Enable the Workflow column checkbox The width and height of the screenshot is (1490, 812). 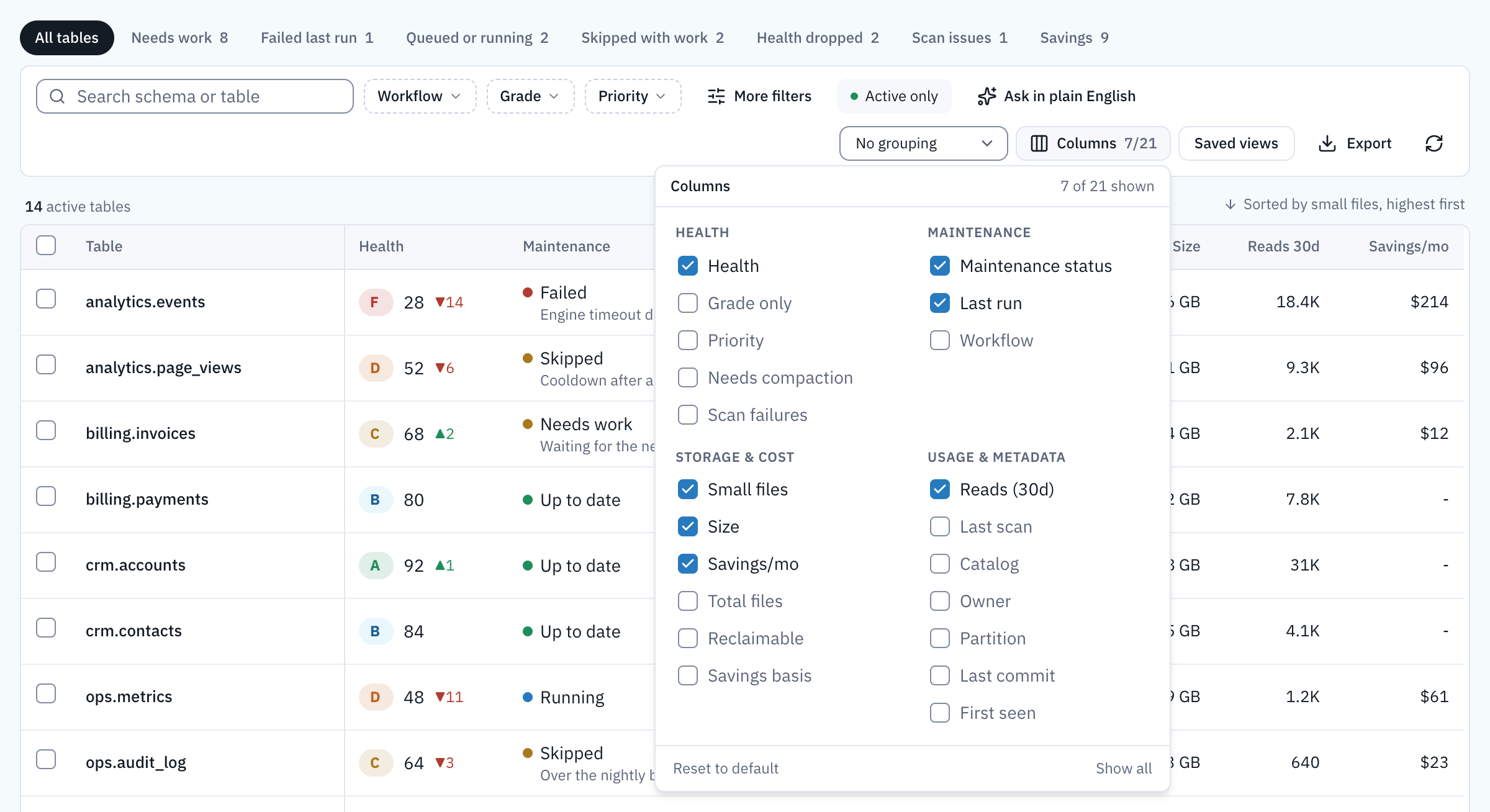(940, 340)
